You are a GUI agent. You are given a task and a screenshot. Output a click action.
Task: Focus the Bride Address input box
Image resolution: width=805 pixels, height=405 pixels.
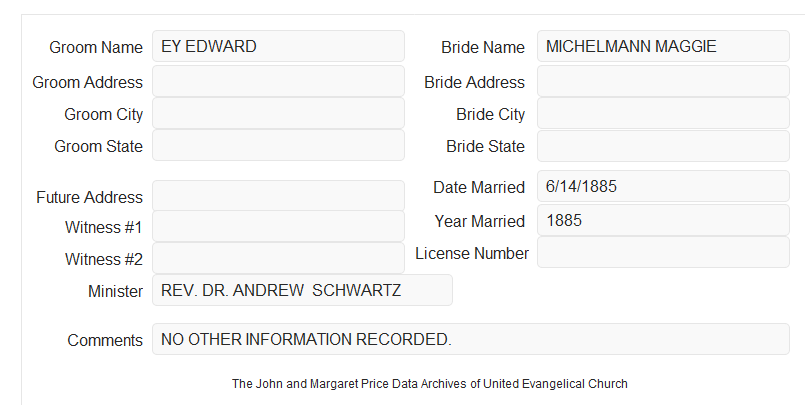pyautogui.click(x=663, y=81)
